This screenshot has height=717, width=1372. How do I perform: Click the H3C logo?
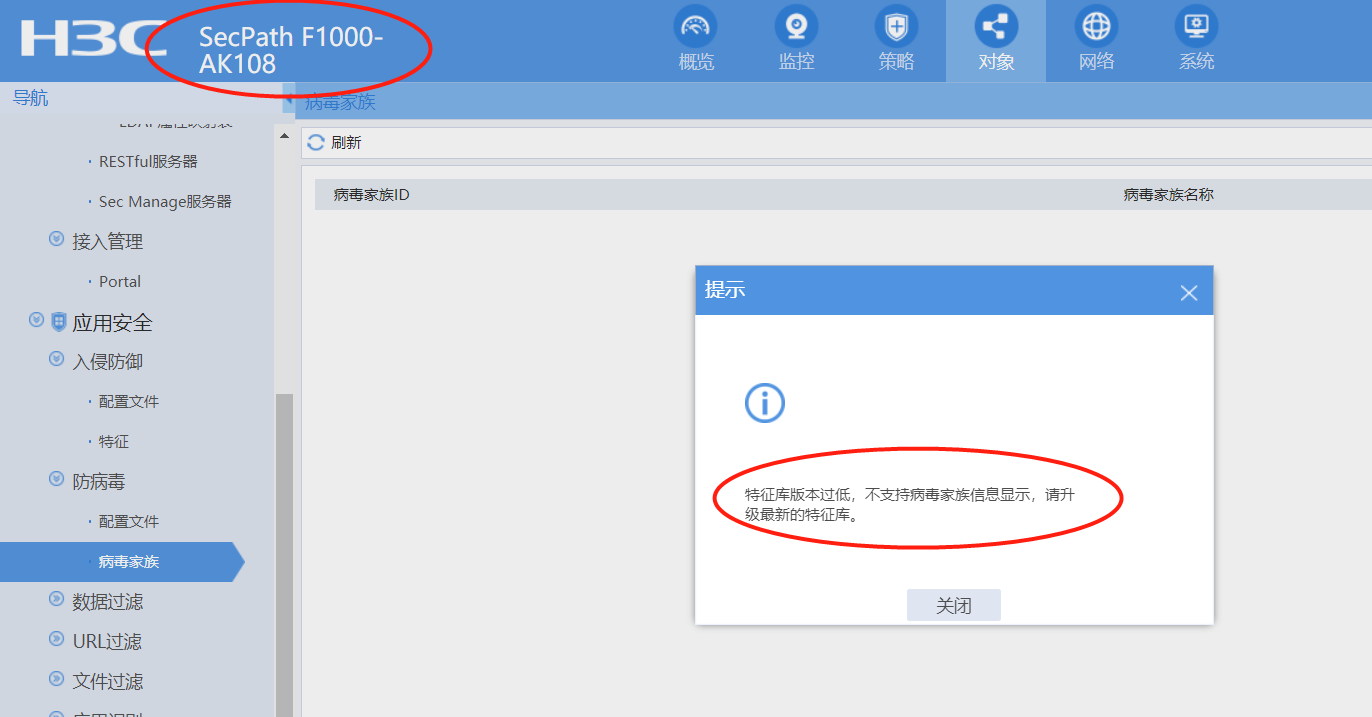[x=93, y=38]
